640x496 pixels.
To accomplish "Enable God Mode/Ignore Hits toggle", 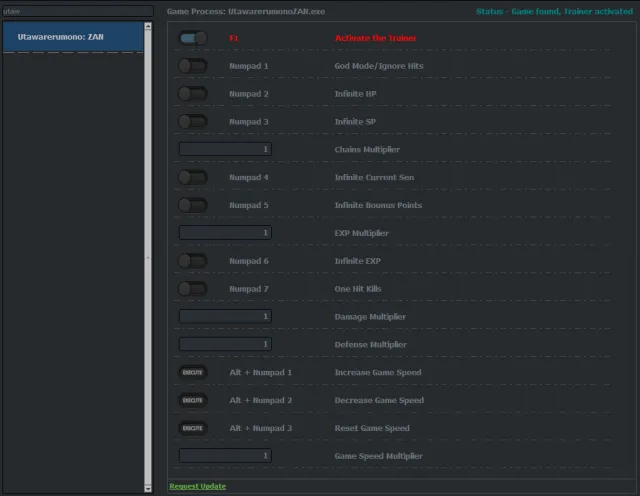I will pyautogui.click(x=193, y=66).
